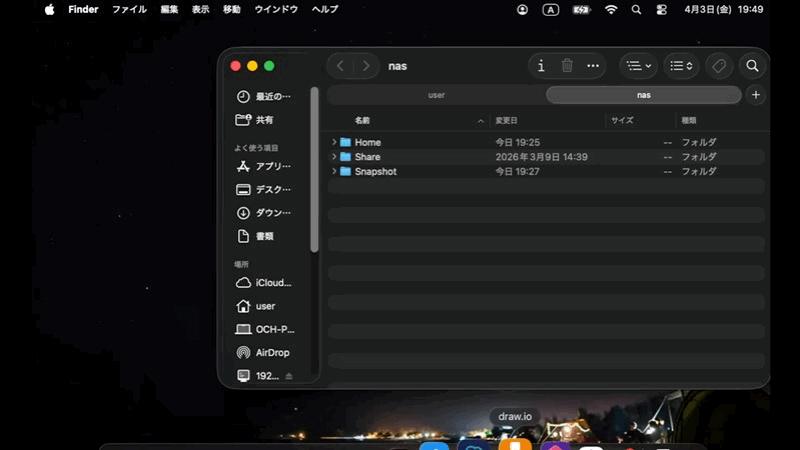This screenshot has width=800, height=450.
Task: Expand the Home folder disclosure chevron
Action: click(x=334, y=142)
